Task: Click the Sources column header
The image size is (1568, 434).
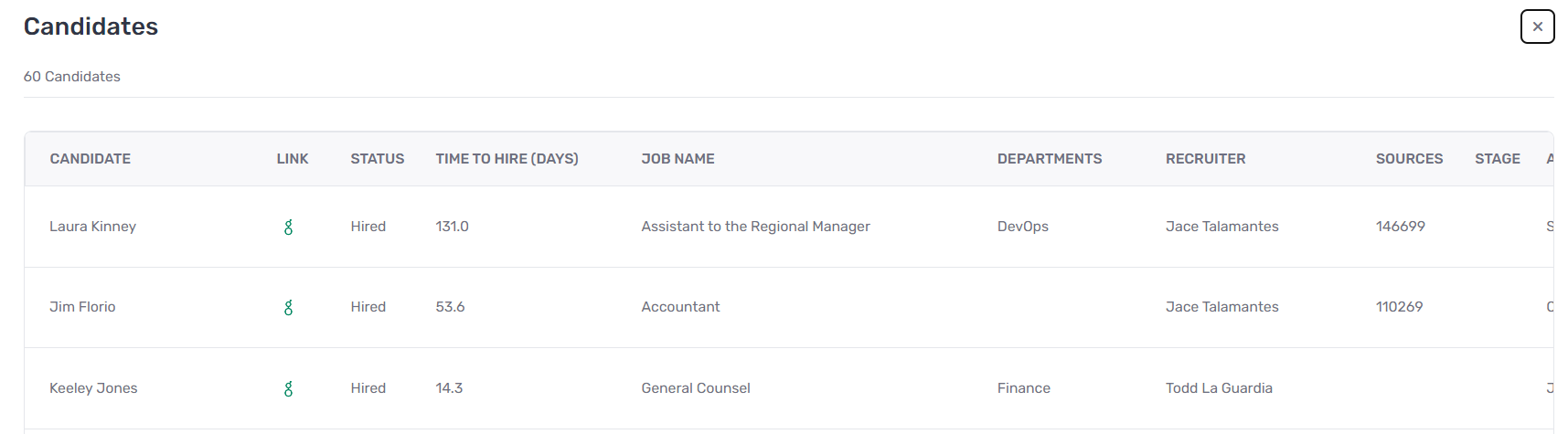Action: (1409, 159)
